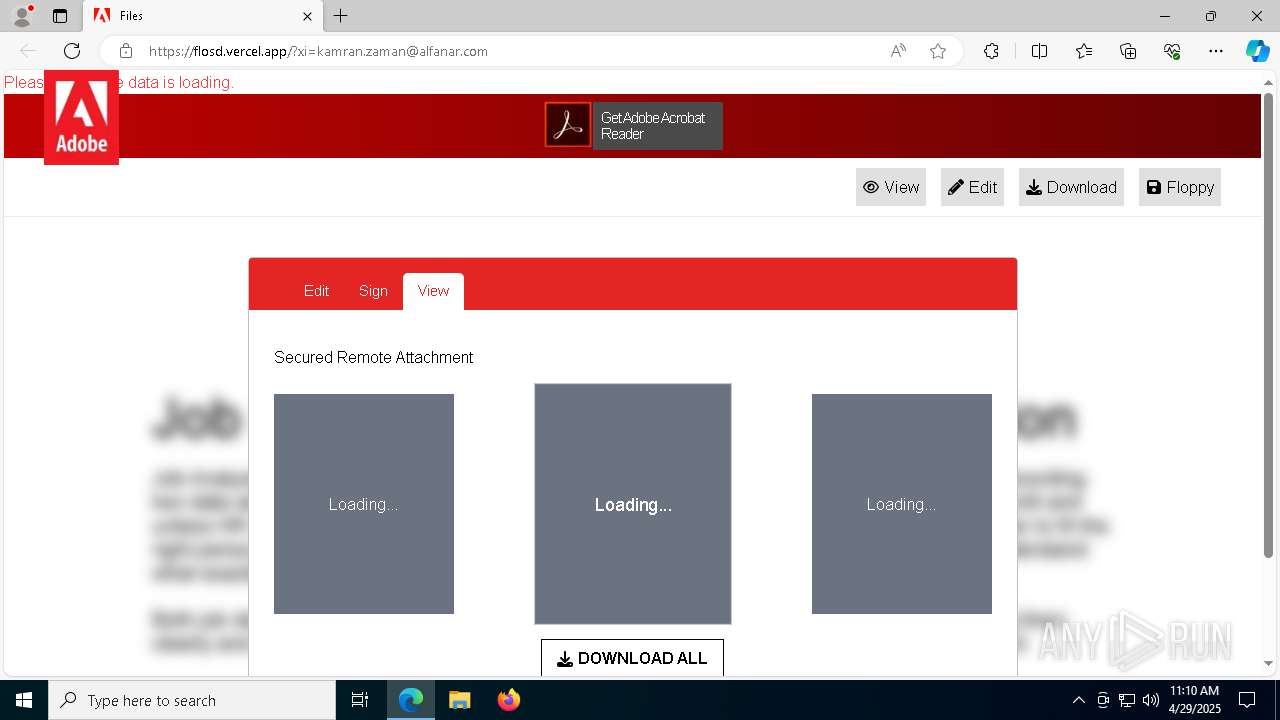Click the Download button in top toolbar
The height and width of the screenshot is (720, 1280).
pyautogui.click(x=1071, y=187)
